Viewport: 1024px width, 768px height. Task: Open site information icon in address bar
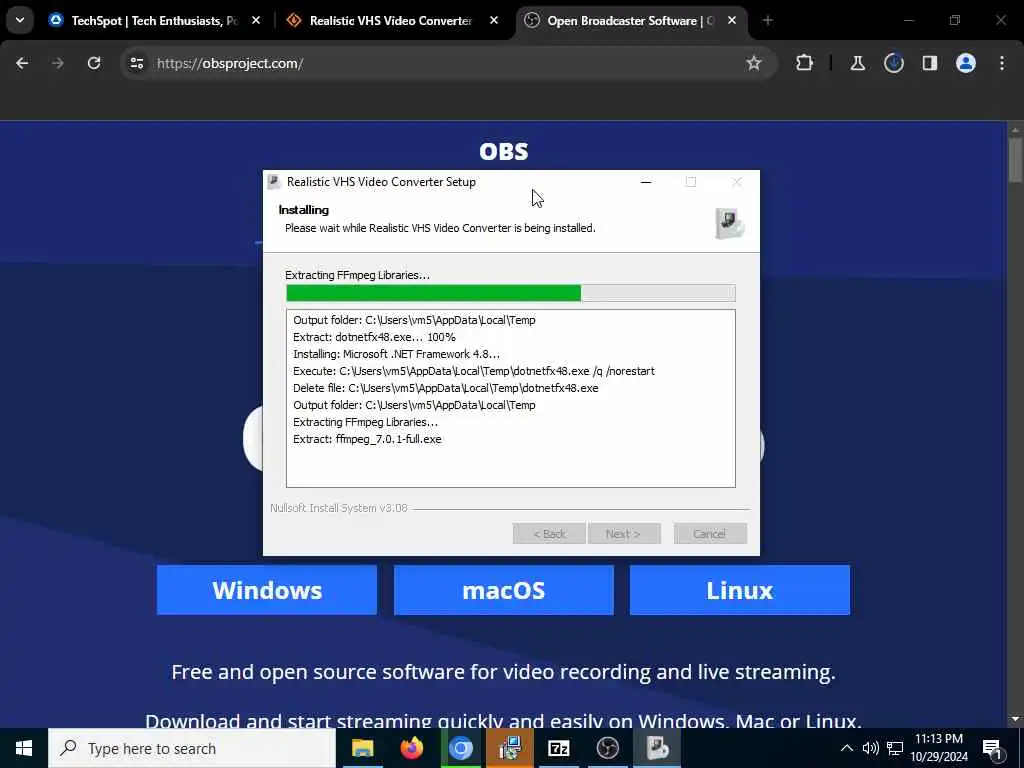[136, 63]
